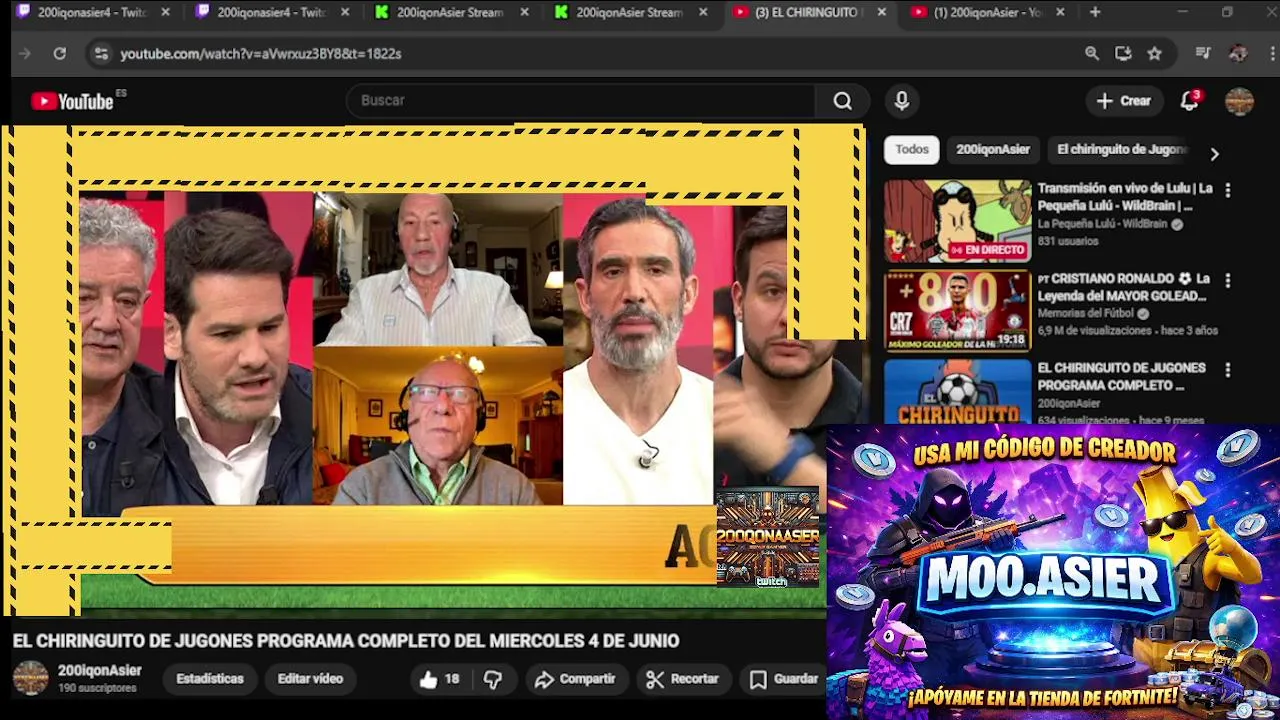Viewport: 1280px width, 720px height.
Task: Click the search magnifier button
Action: pyautogui.click(x=842, y=100)
